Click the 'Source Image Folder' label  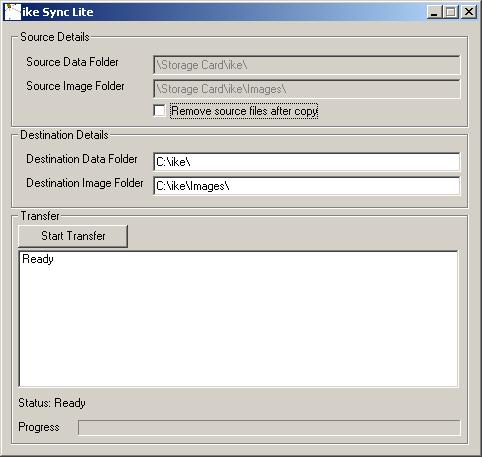[75, 86]
